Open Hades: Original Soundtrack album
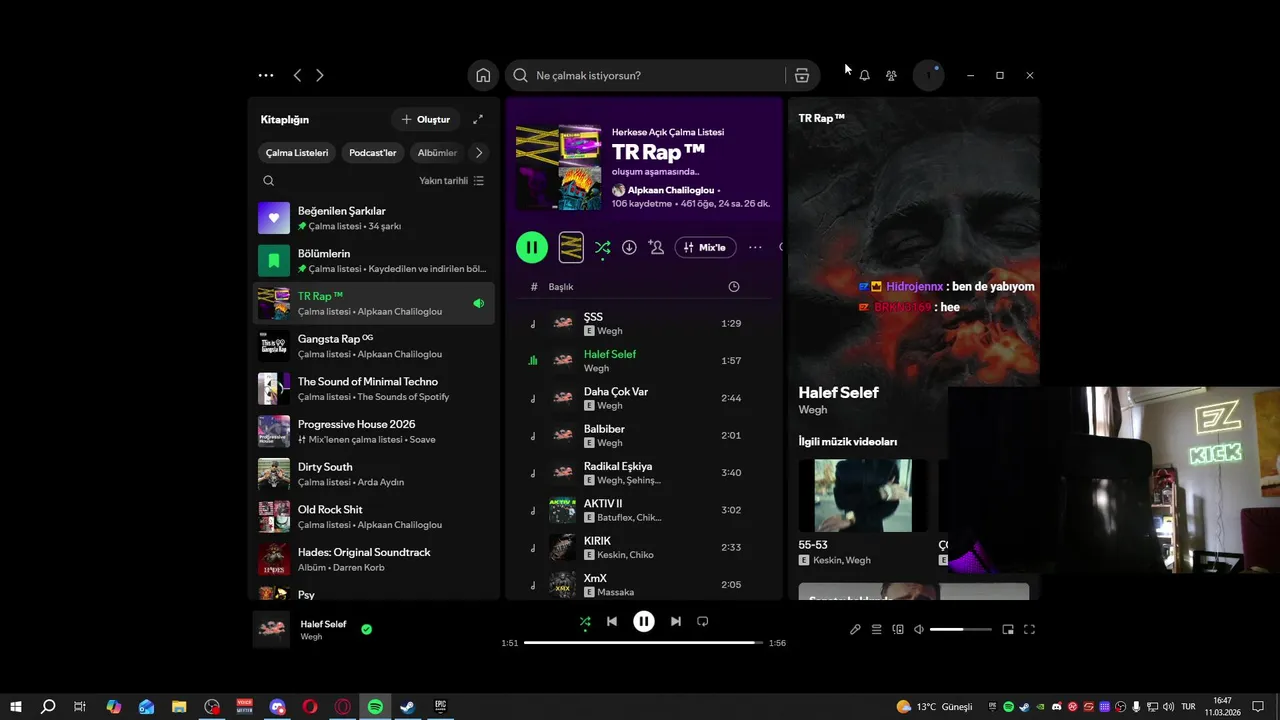Screen dimensions: 1280x720 374,559
